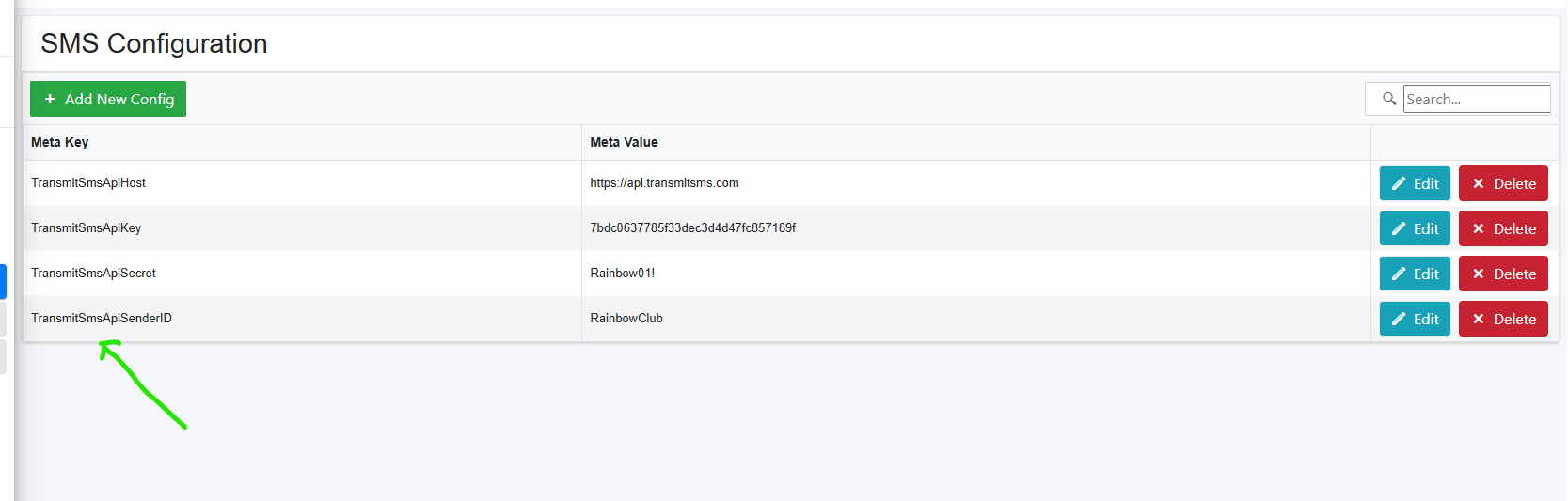This screenshot has height=501, width=1568.
Task: Edit the TransmitSmsApiSenderID row
Action: coord(1415,319)
